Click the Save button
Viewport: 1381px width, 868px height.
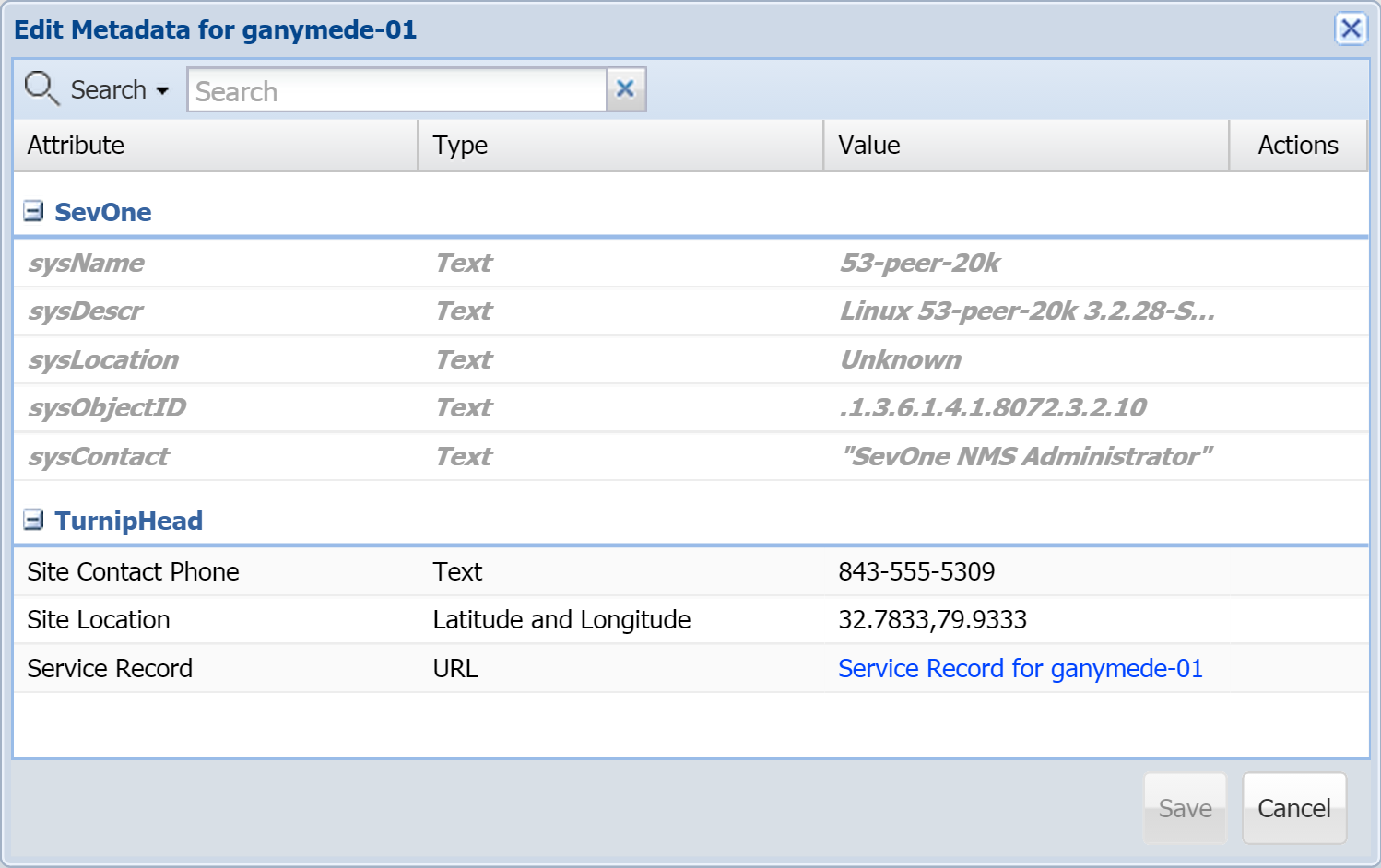[x=1185, y=808]
